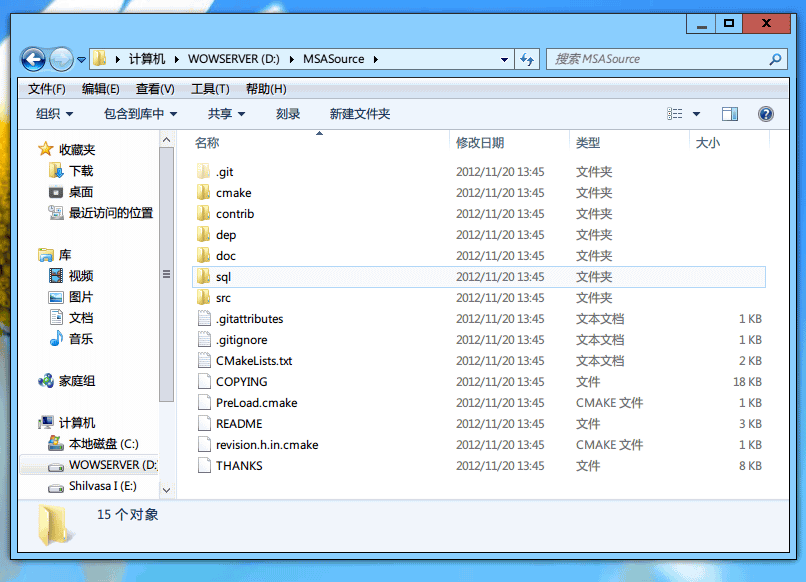Toggle the preview pane icon
Viewport: 806px width, 582px height.
click(x=730, y=114)
